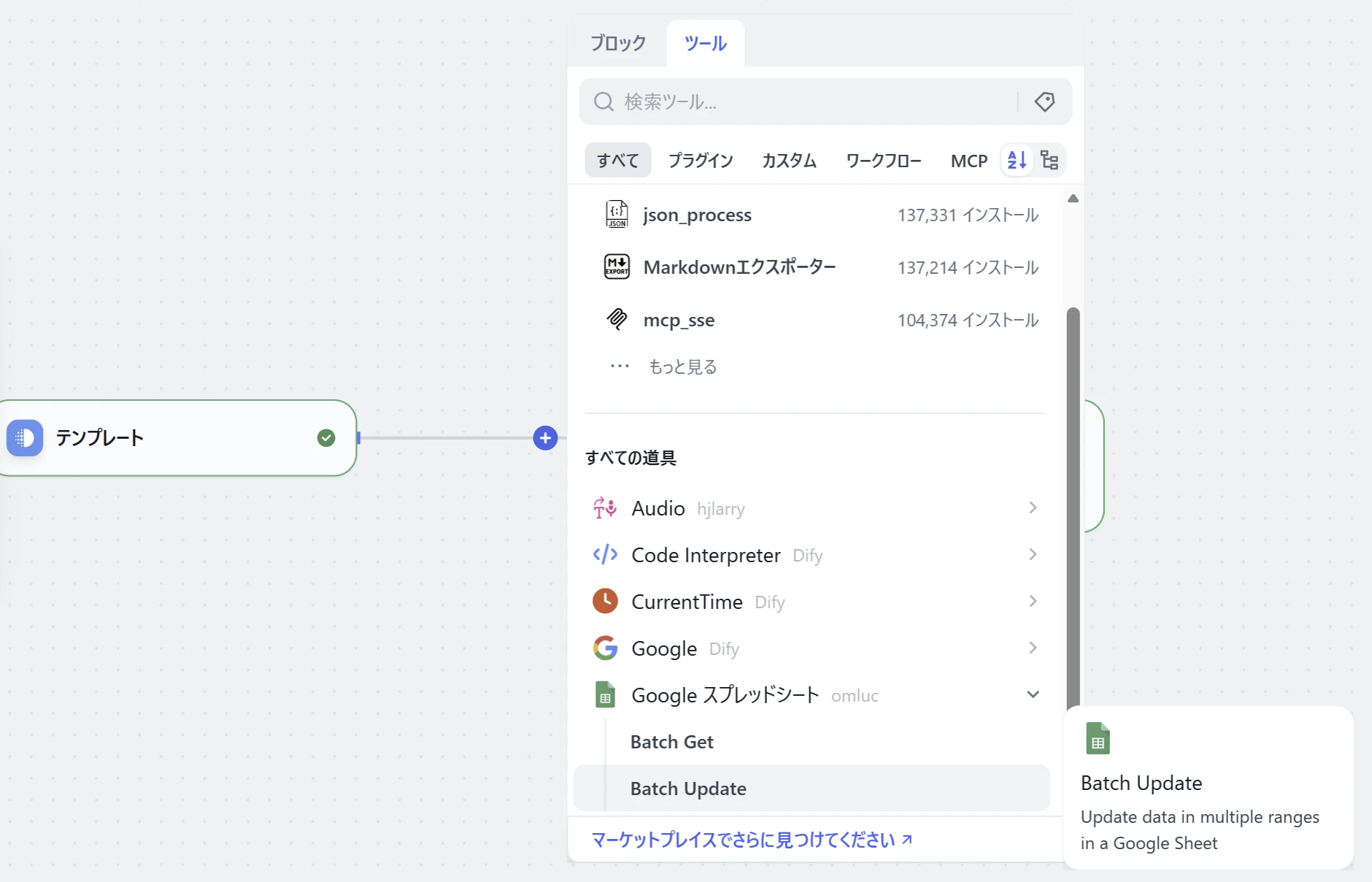Click もっと見る to show more tools

pos(682,367)
